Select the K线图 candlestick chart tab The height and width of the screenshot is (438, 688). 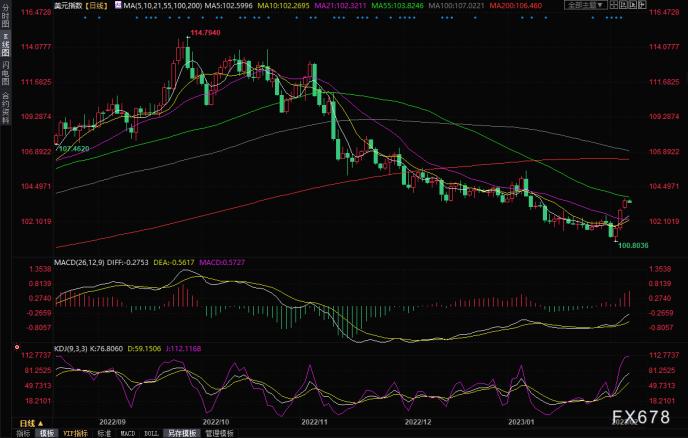pyautogui.click(x=5, y=44)
